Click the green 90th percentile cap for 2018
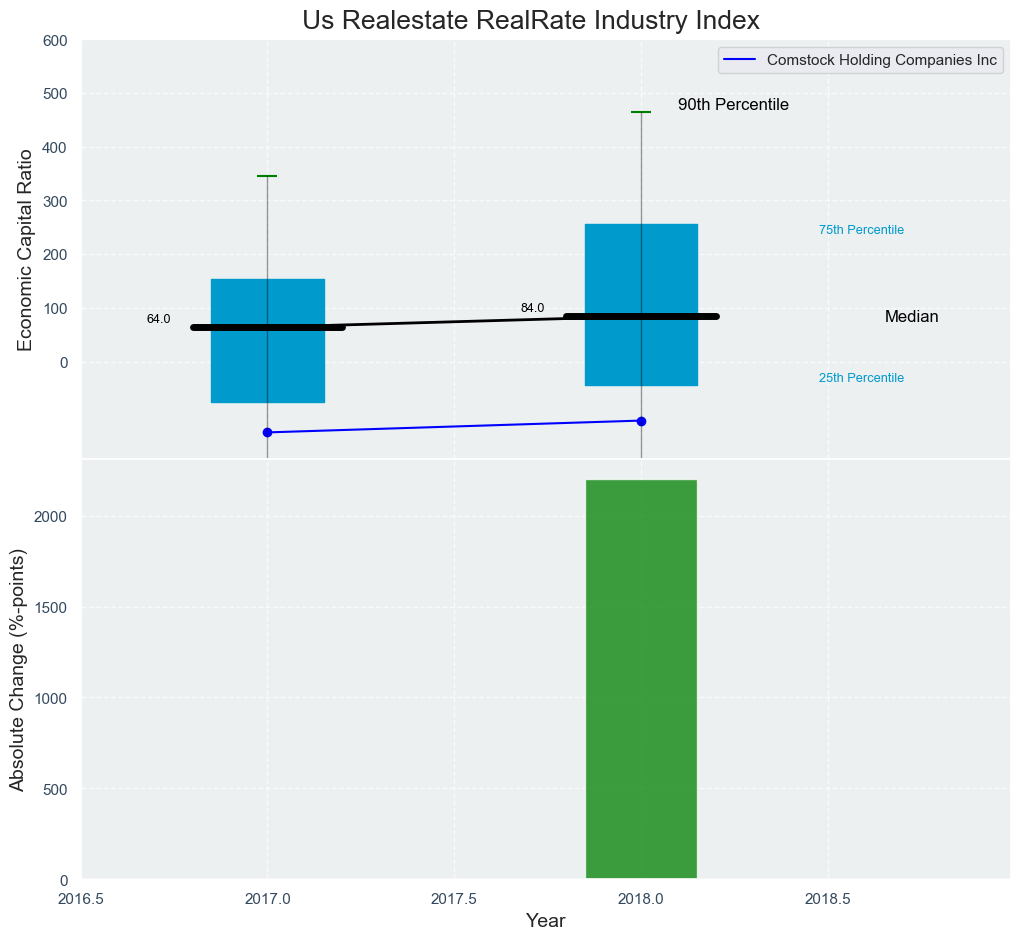Image resolution: width=1020 pixels, height=940 pixels. point(641,112)
